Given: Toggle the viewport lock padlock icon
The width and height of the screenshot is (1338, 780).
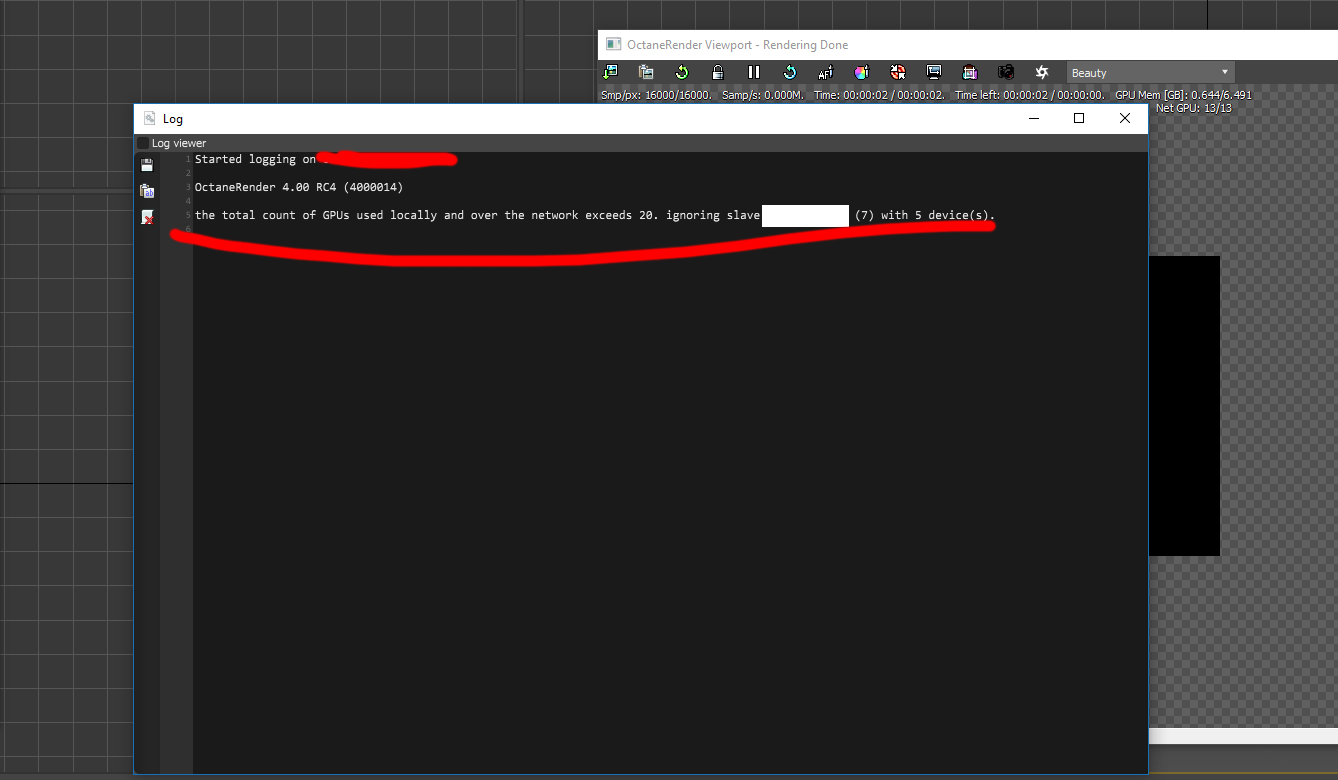Looking at the screenshot, I should click(x=718, y=72).
